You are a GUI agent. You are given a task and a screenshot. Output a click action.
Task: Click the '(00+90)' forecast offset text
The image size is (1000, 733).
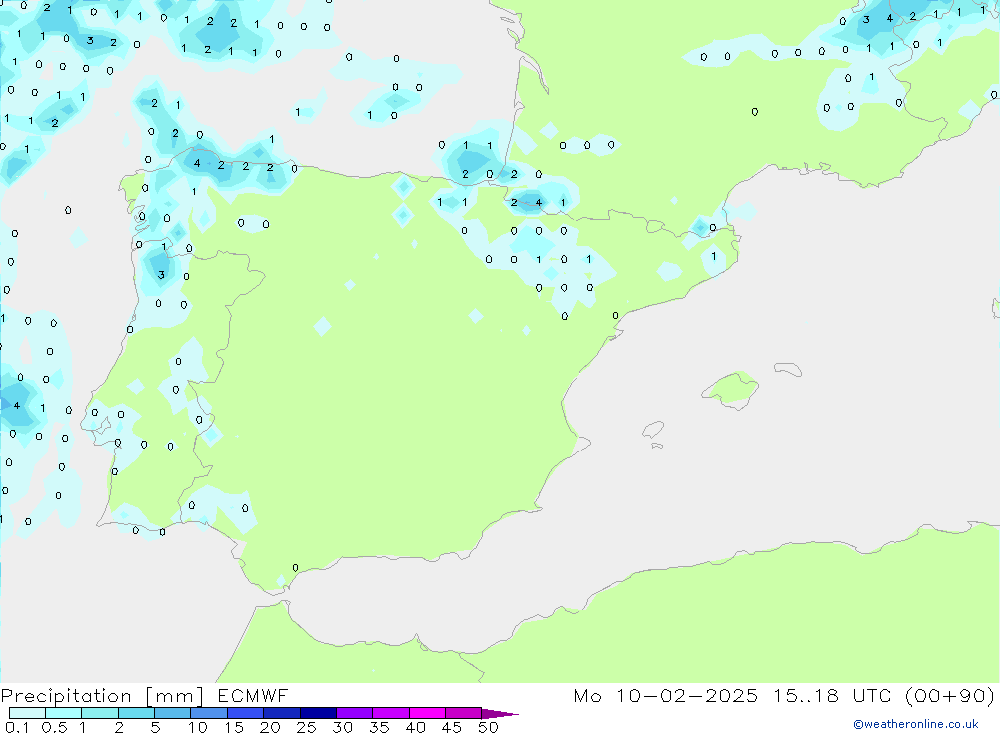[950, 696]
